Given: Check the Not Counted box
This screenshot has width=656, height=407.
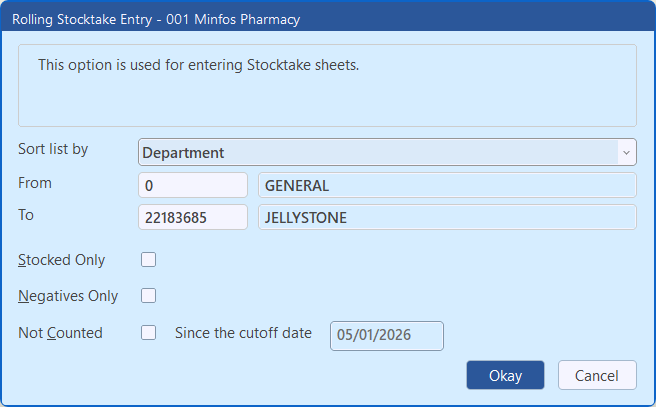Looking at the screenshot, I should coord(149,333).
